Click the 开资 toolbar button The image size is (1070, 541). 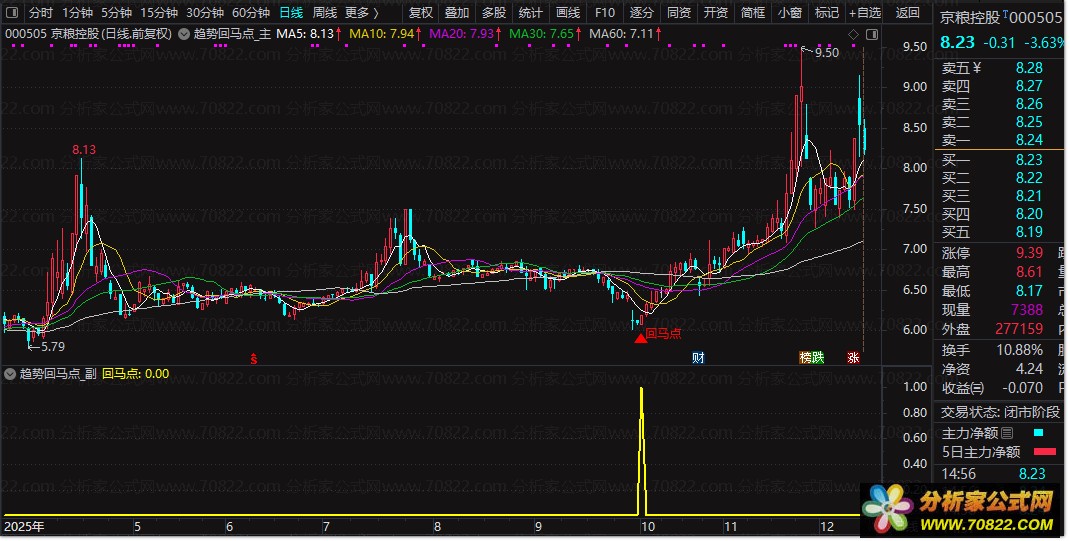click(x=716, y=13)
